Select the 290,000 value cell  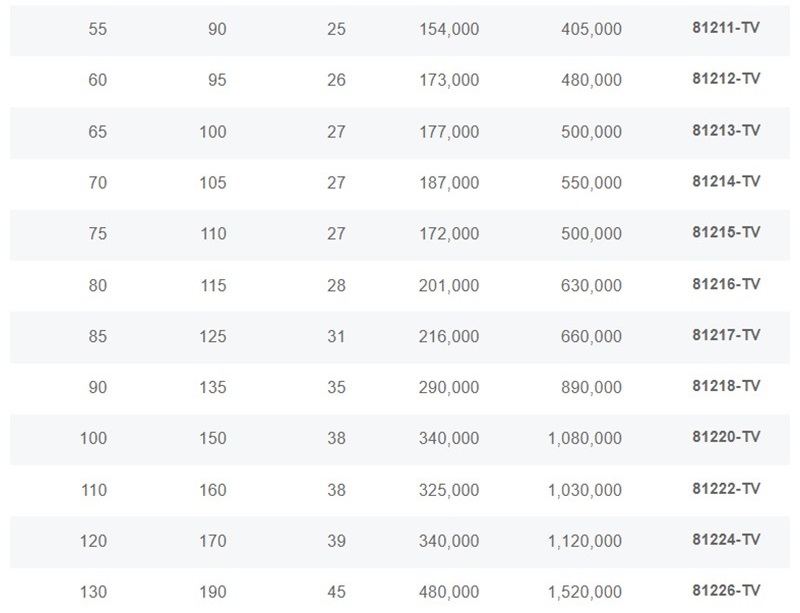449,387
